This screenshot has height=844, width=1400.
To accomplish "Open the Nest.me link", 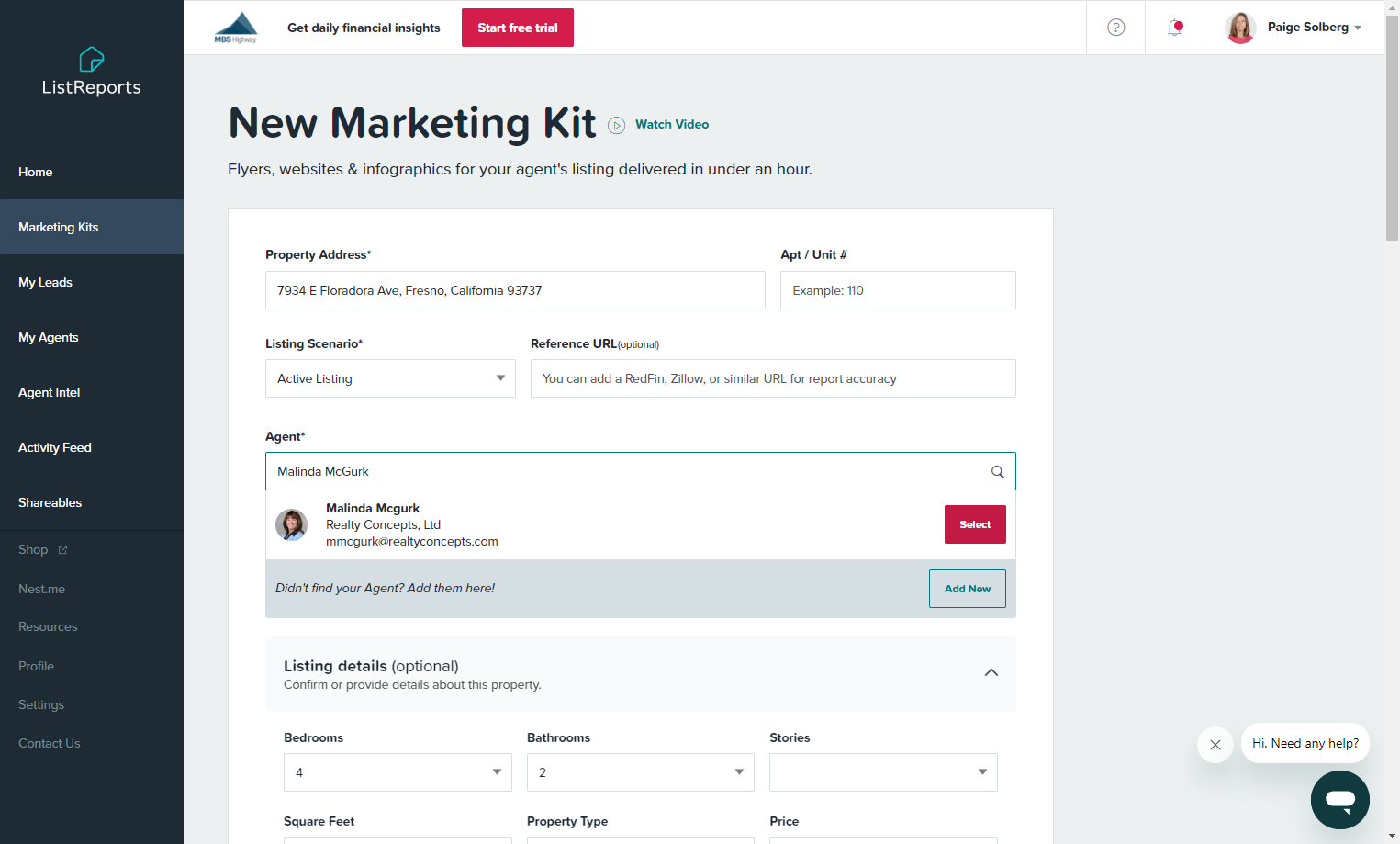I will [x=41, y=589].
